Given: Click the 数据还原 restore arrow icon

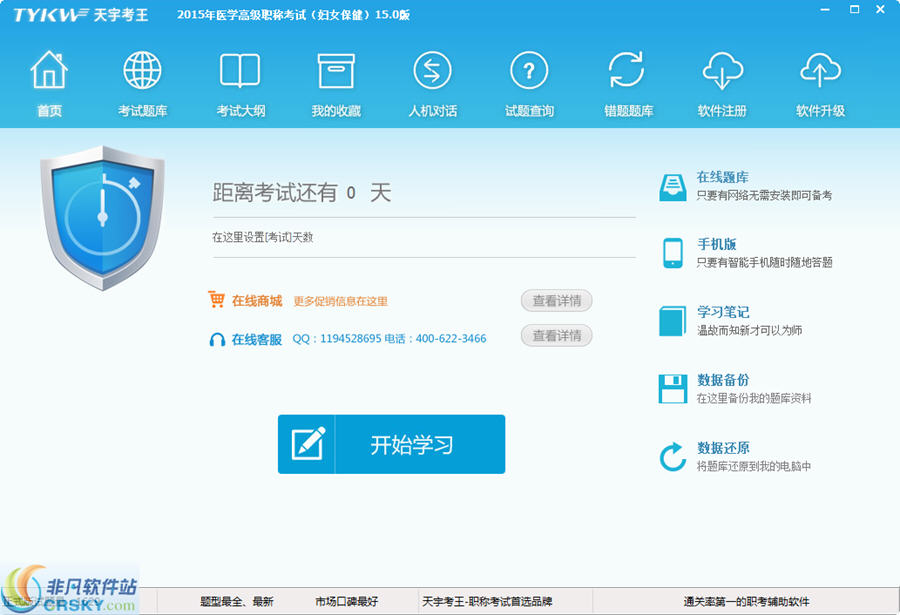Looking at the screenshot, I should point(673,457).
